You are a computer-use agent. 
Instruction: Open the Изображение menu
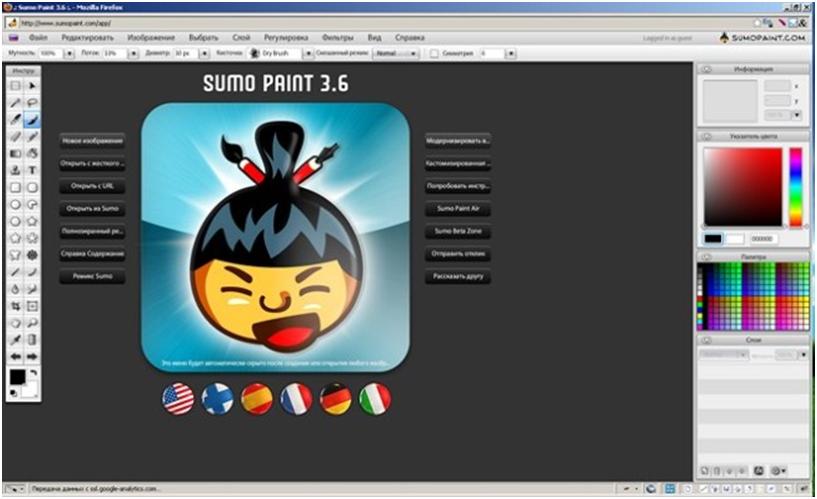click(151, 38)
